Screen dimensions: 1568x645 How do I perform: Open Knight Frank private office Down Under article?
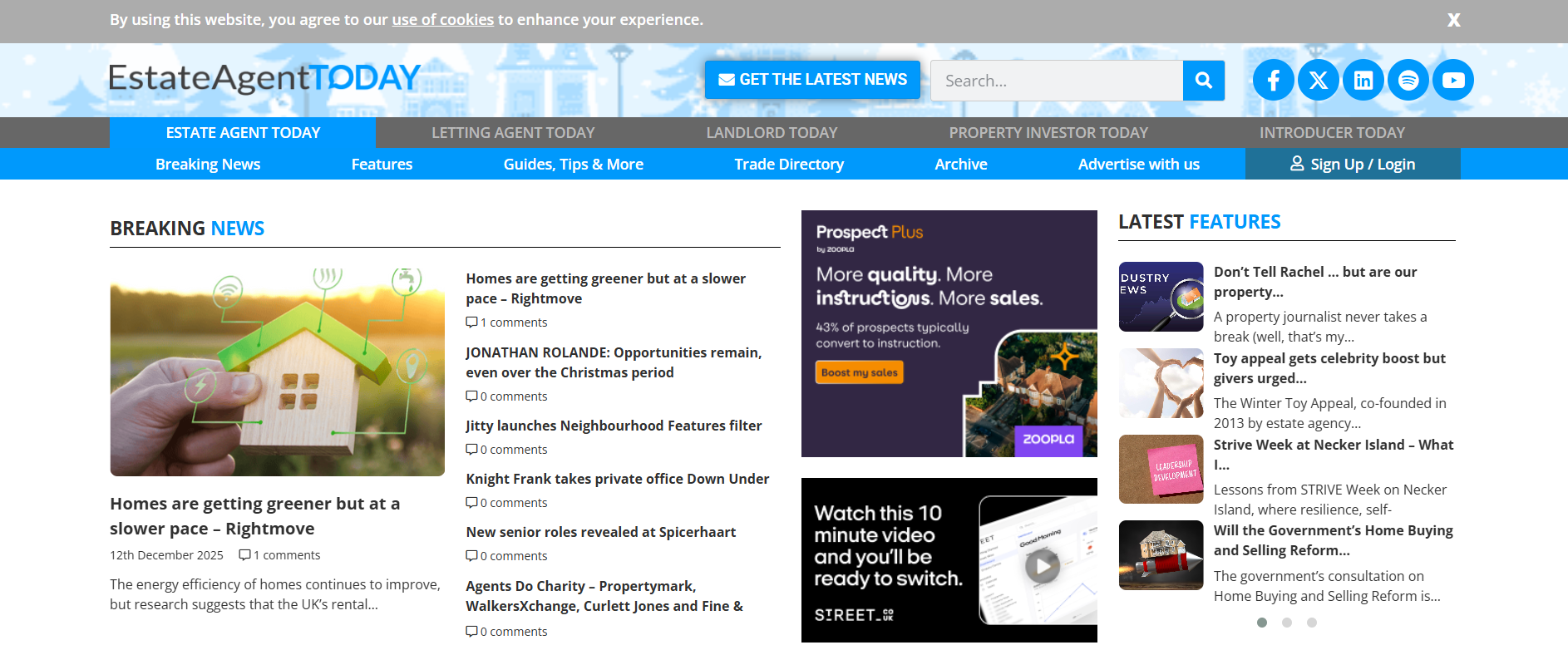point(618,479)
